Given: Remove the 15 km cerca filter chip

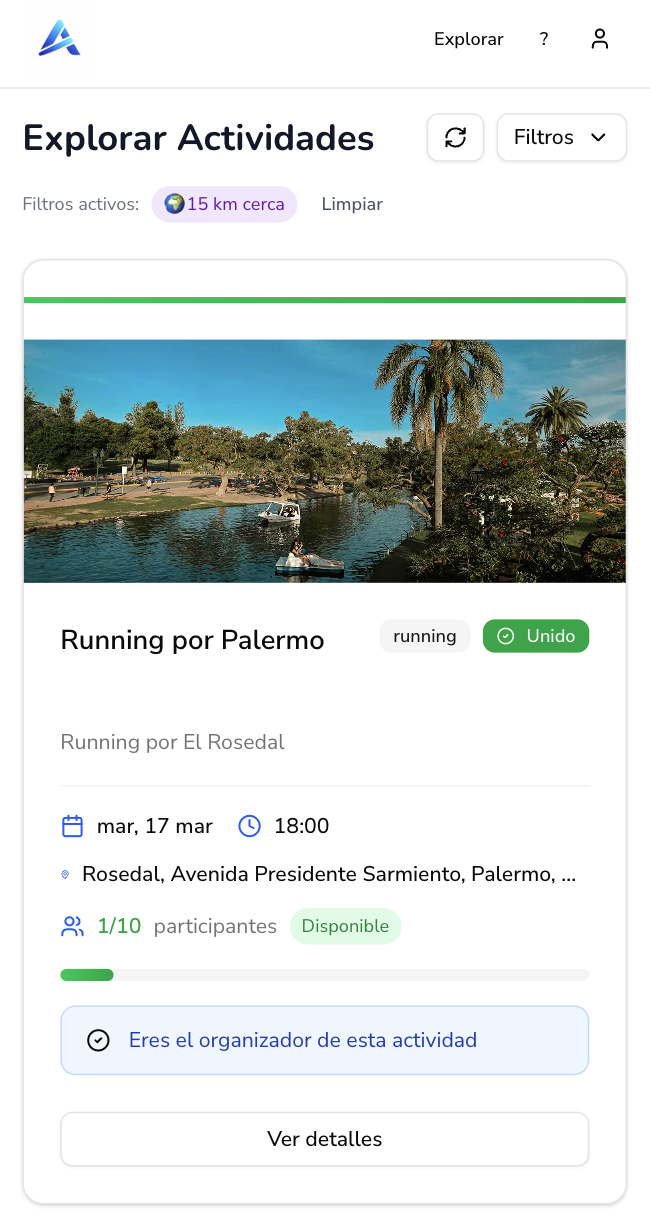Looking at the screenshot, I should click(x=224, y=204).
